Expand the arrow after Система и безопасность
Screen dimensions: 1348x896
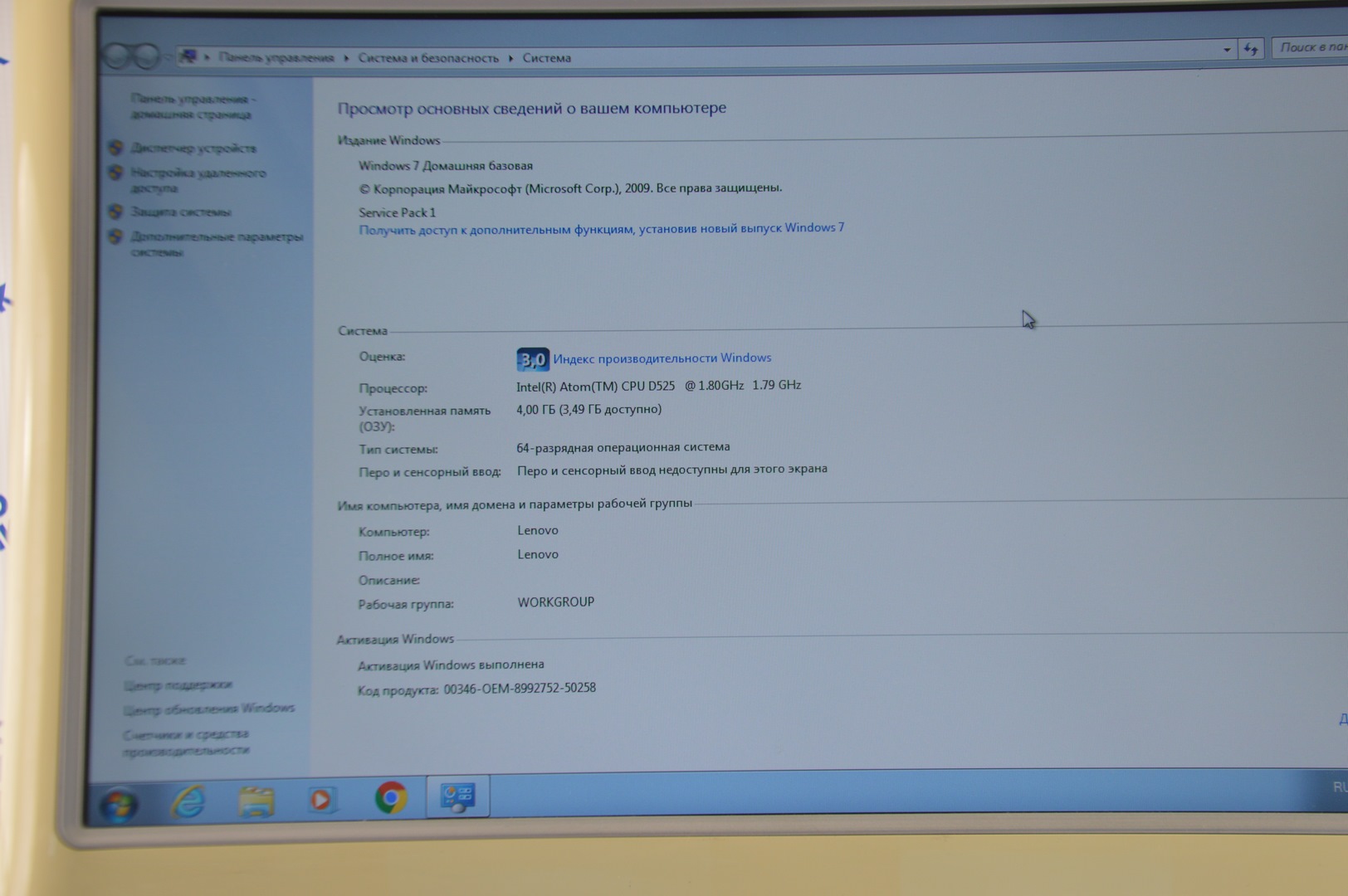(x=510, y=58)
